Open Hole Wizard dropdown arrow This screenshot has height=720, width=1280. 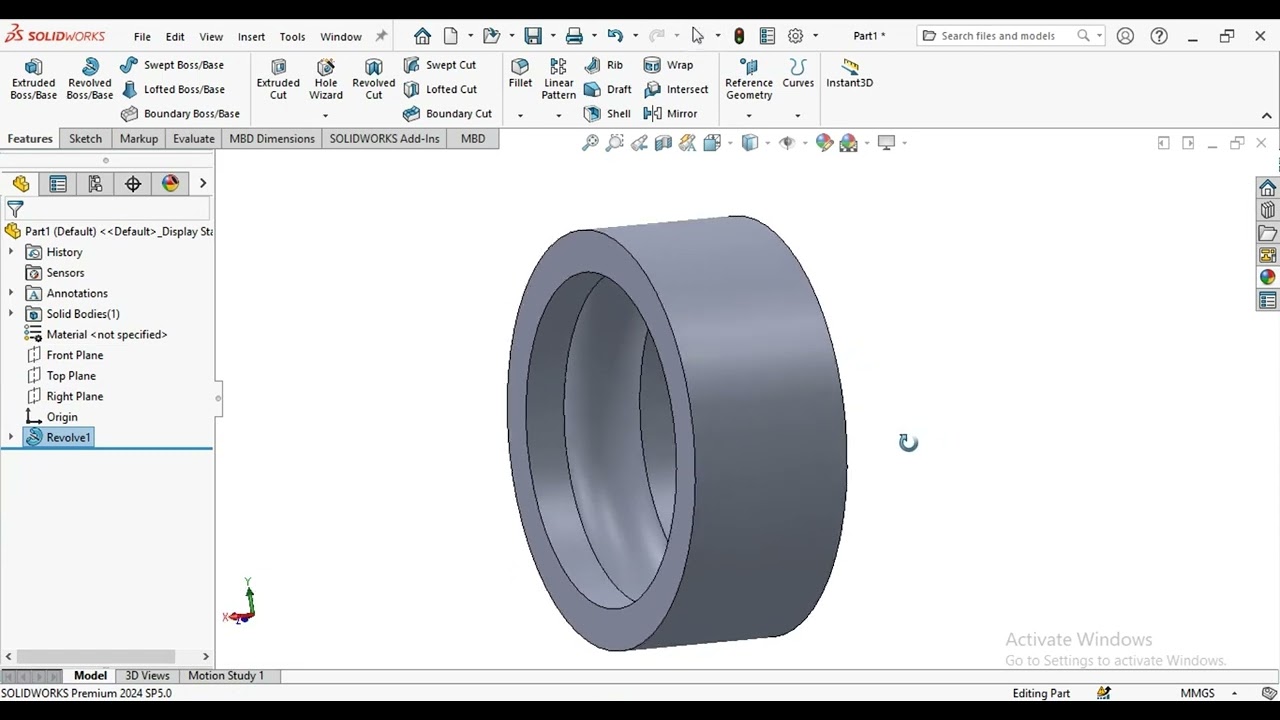click(325, 116)
